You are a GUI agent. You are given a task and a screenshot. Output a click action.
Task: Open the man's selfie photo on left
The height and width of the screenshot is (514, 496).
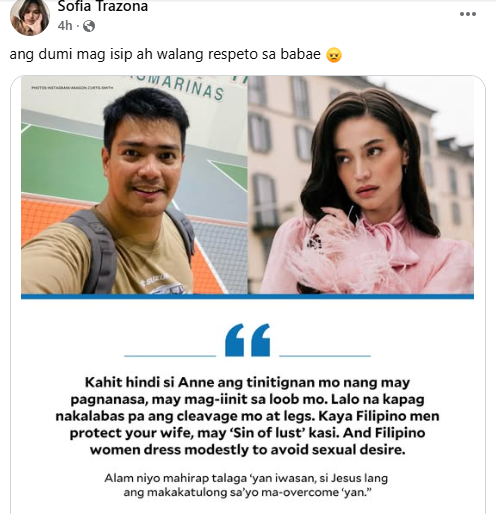pos(134,185)
